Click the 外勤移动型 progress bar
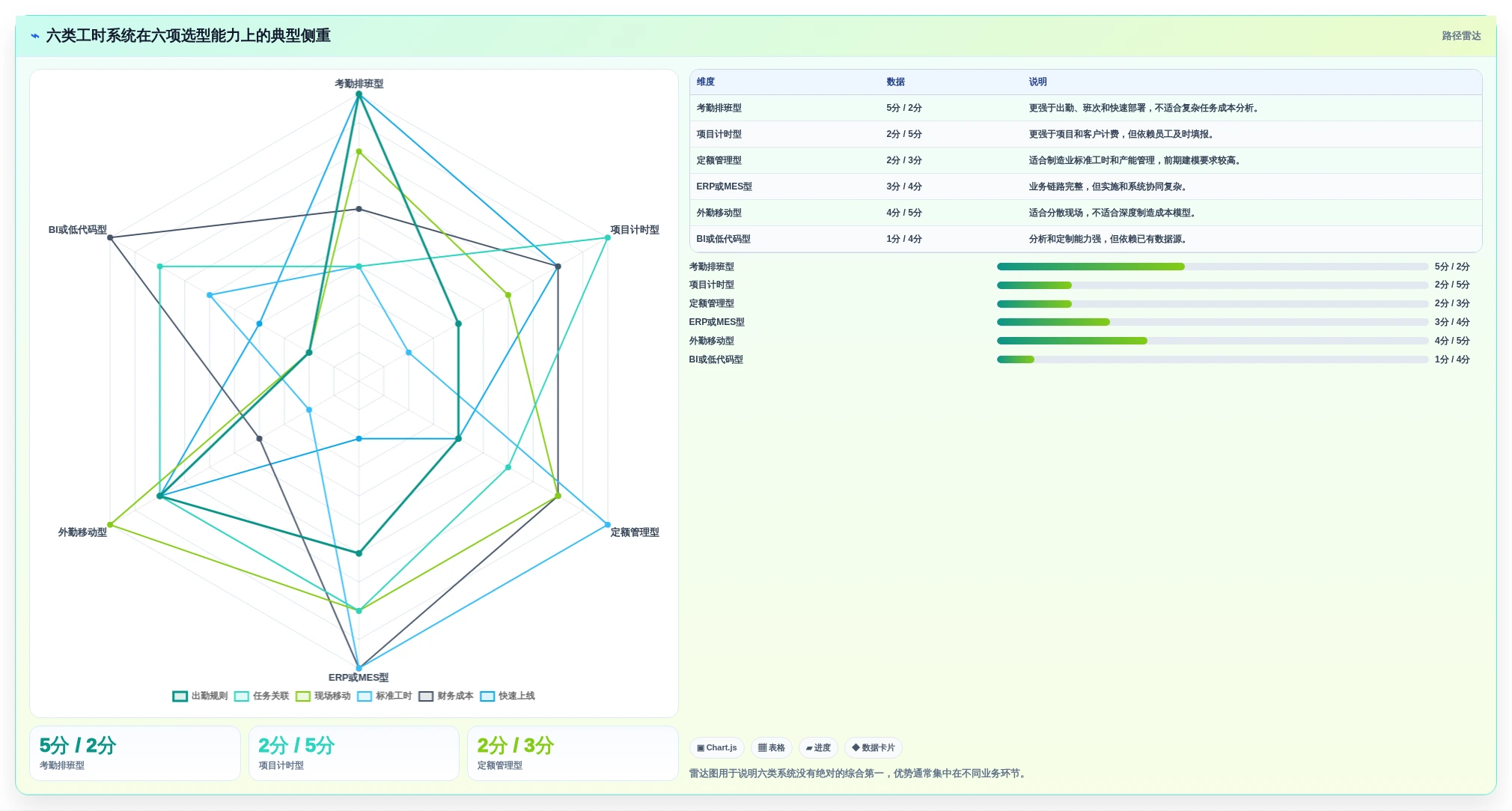The width and height of the screenshot is (1512, 811). (x=1212, y=341)
